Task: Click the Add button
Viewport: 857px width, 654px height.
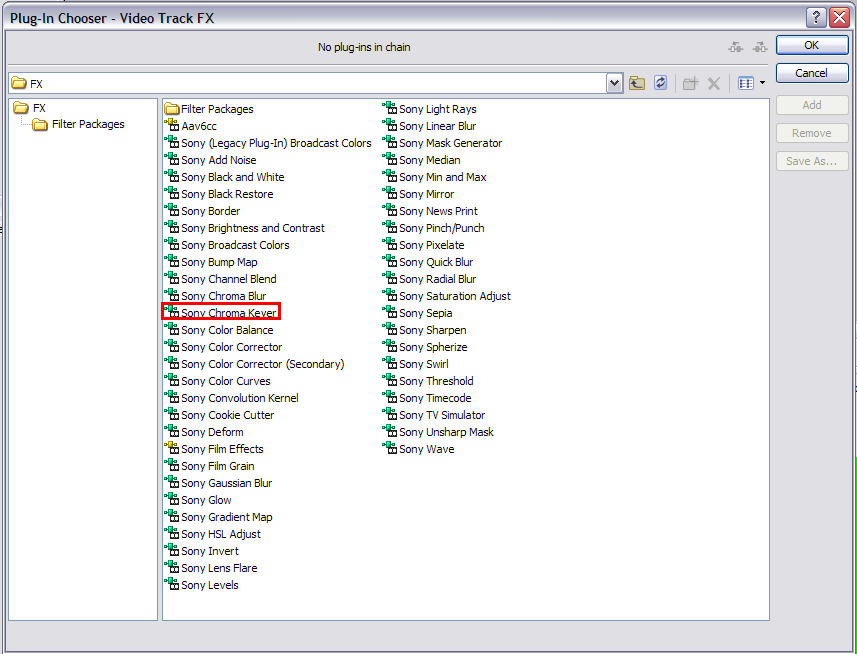Action: pos(812,105)
